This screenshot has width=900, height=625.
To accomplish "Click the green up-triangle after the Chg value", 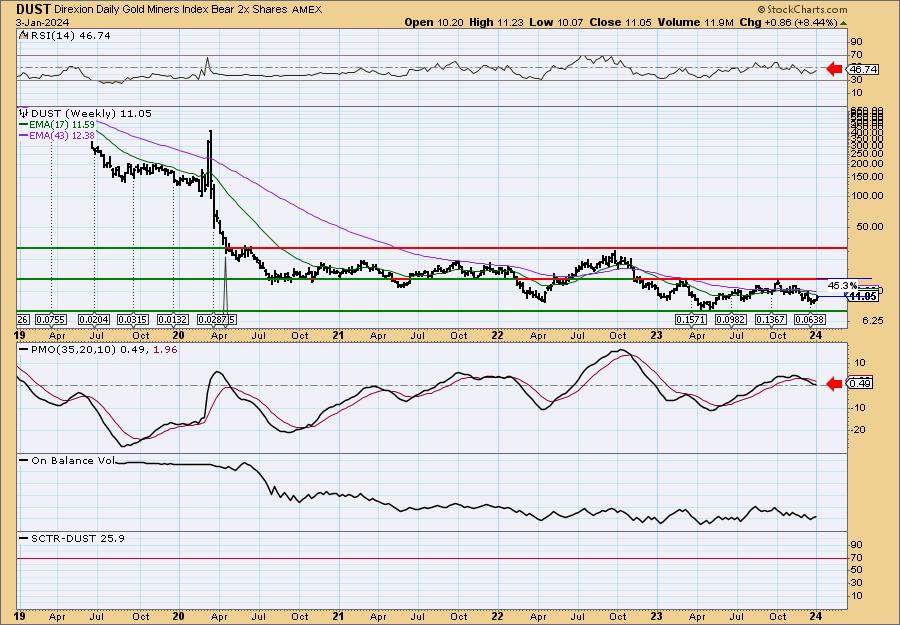I will pyautogui.click(x=843, y=23).
